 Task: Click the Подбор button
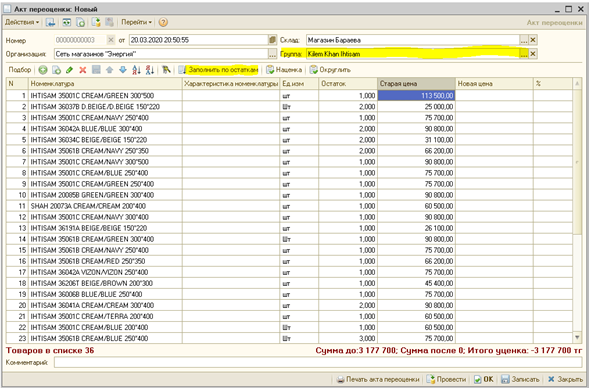tap(20, 70)
